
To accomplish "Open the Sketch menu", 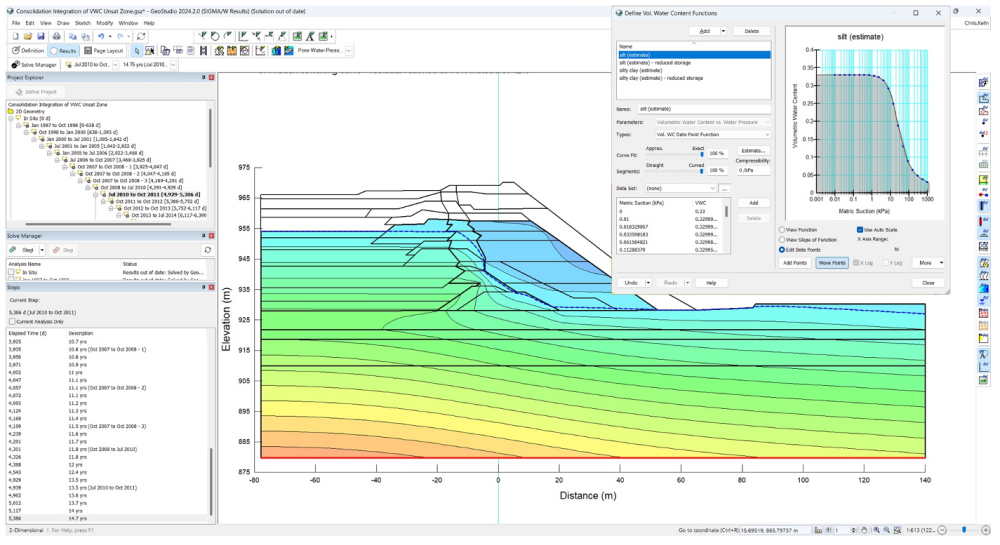I will 83,23.
